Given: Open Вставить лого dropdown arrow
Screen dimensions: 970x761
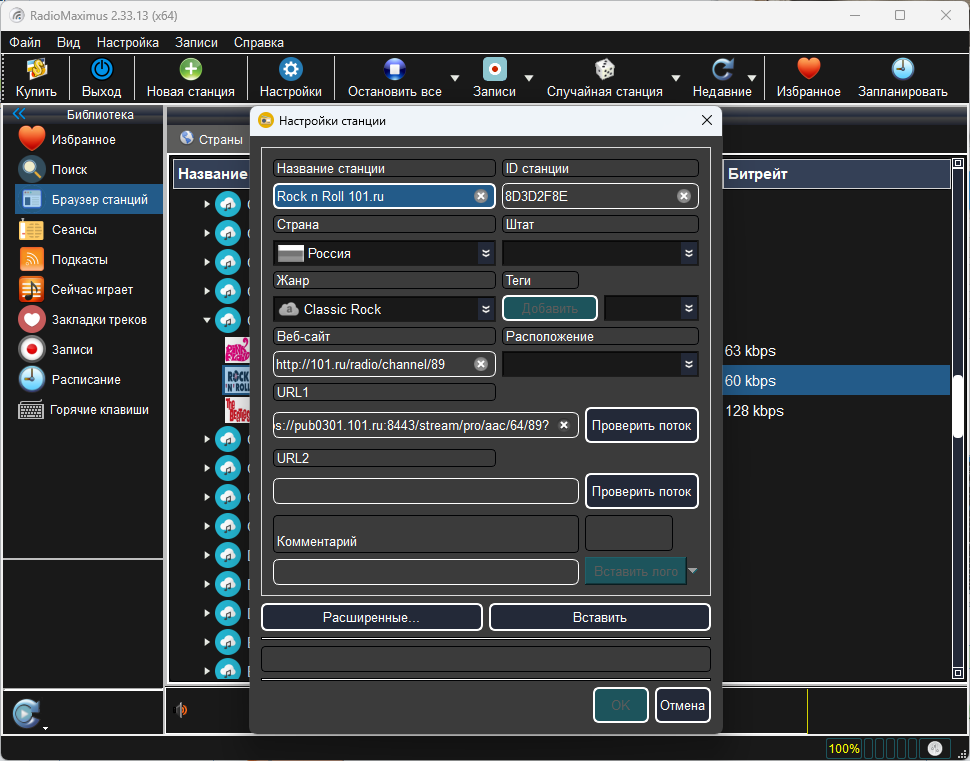Looking at the screenshot, I should click(693, 570).
